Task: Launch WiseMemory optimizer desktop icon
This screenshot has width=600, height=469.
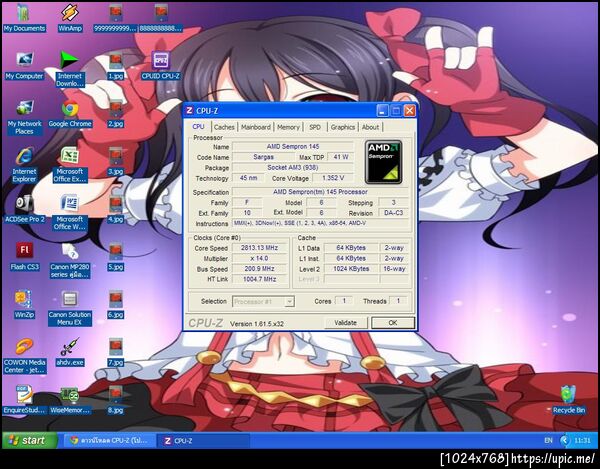Action: (x=70, y=400)
